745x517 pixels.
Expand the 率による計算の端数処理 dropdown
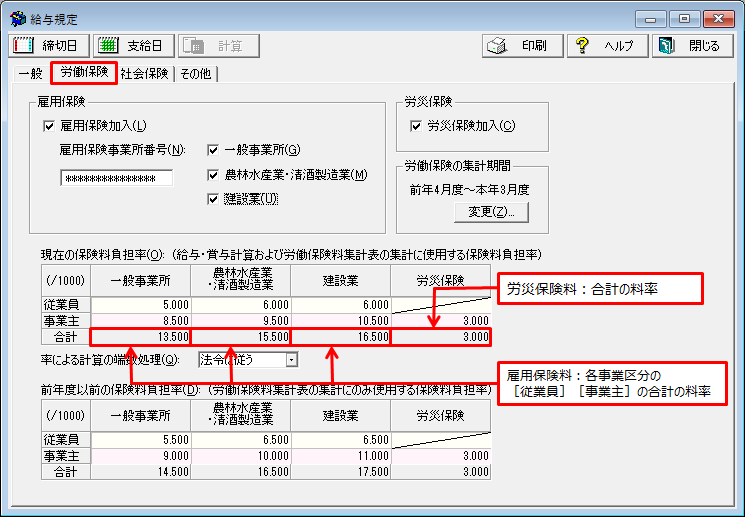click(291, 358)
